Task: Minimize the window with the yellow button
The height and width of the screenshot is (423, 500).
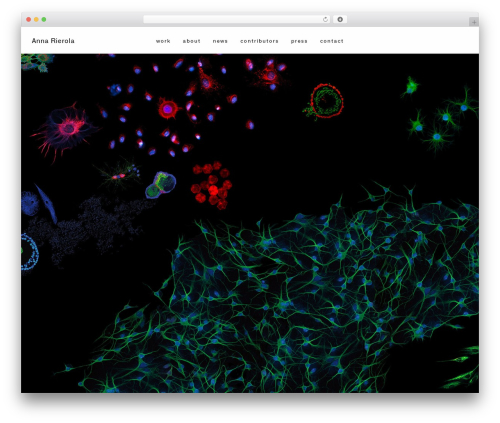Action: point(36,19)
